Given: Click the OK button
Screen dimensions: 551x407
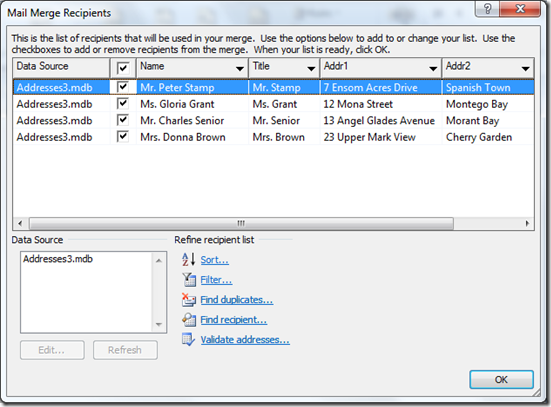Looking at the screenshot, I should click(x=501, y=380).
